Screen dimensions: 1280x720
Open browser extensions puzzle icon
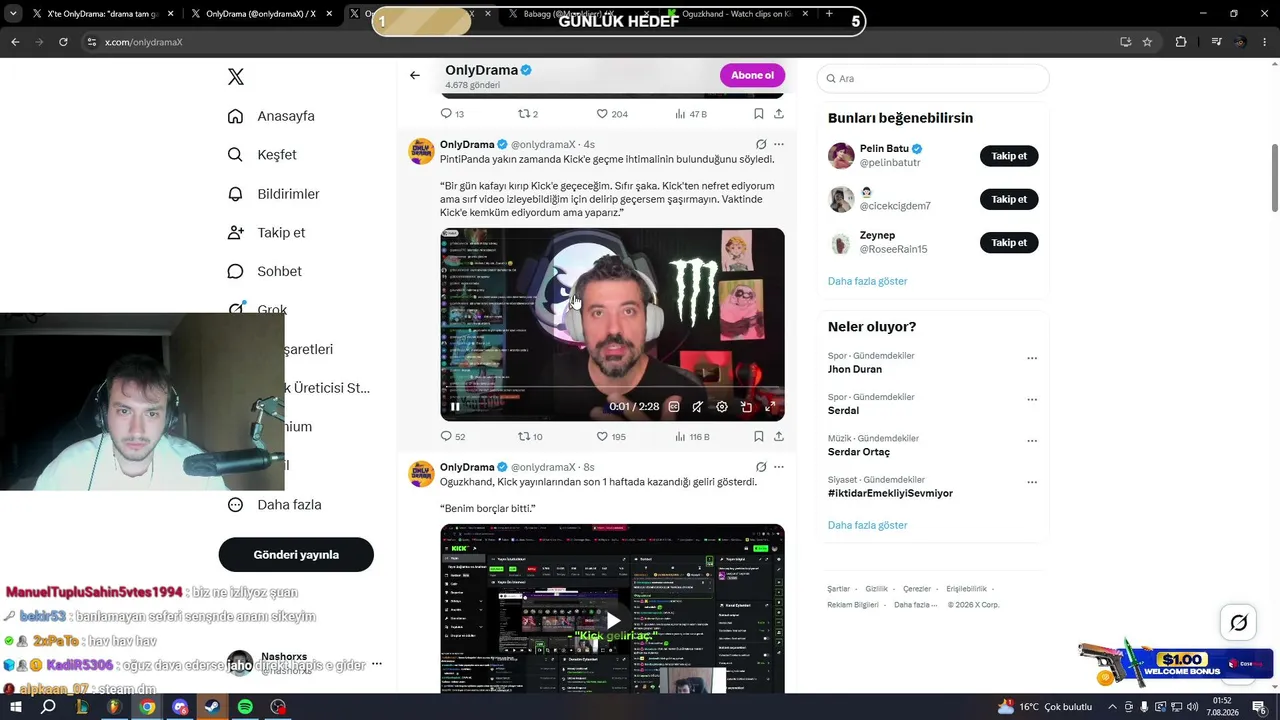click(1181, 42)
